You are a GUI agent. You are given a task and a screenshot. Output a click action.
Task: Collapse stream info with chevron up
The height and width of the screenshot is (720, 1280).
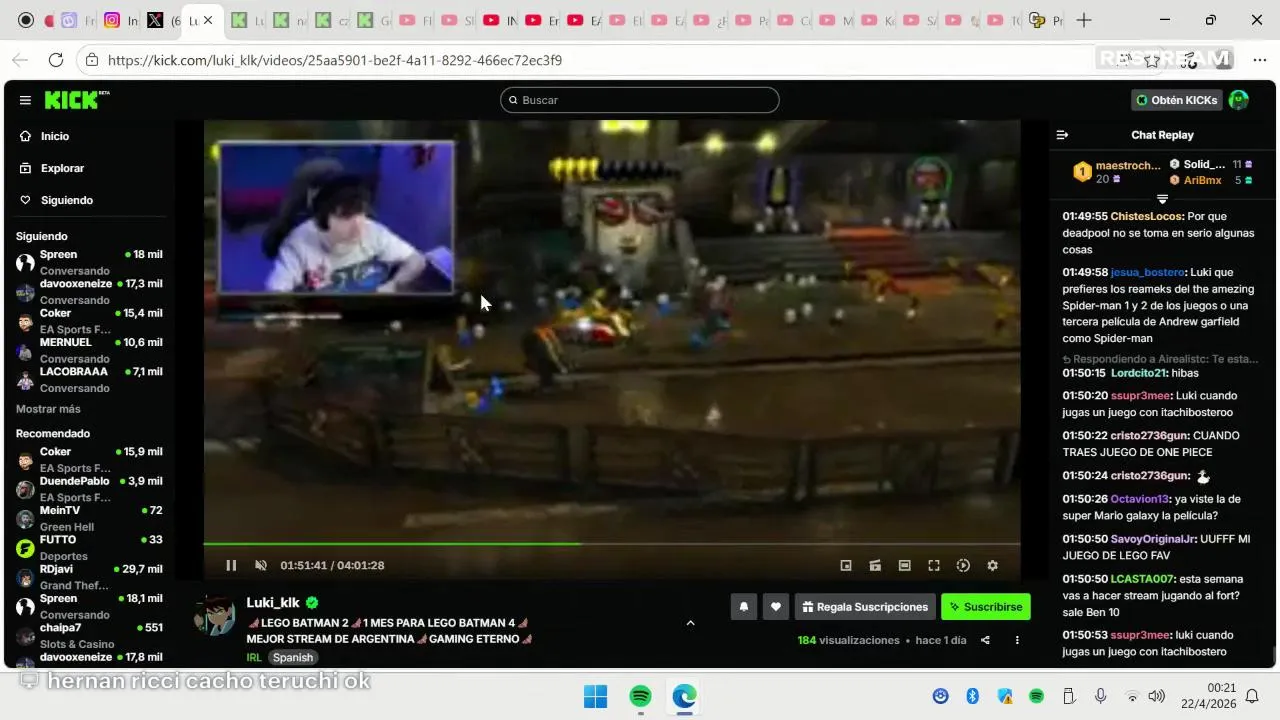click(x=690, y=622)
